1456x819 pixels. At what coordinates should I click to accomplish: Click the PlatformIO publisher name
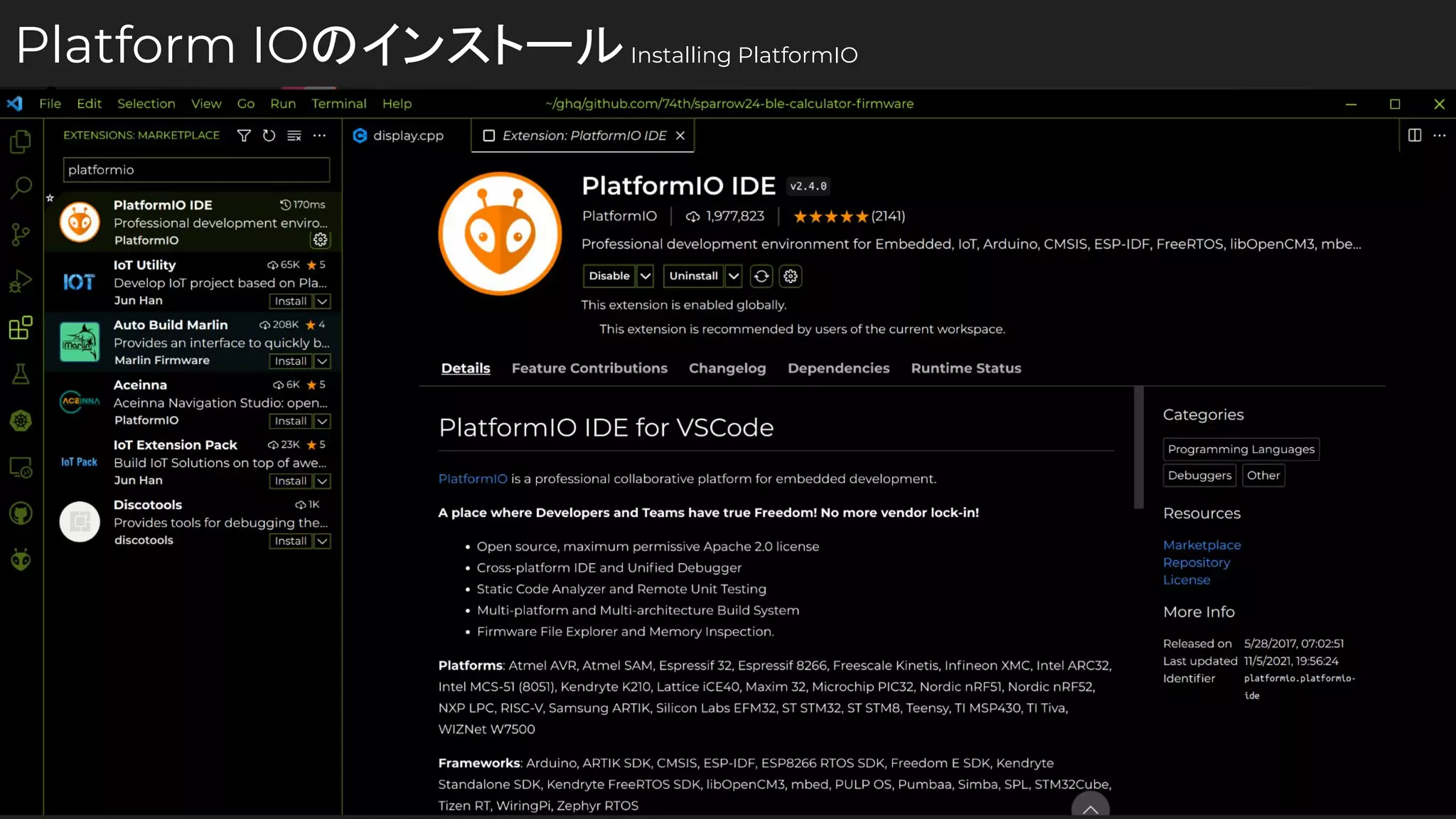[x=619, y=216]
